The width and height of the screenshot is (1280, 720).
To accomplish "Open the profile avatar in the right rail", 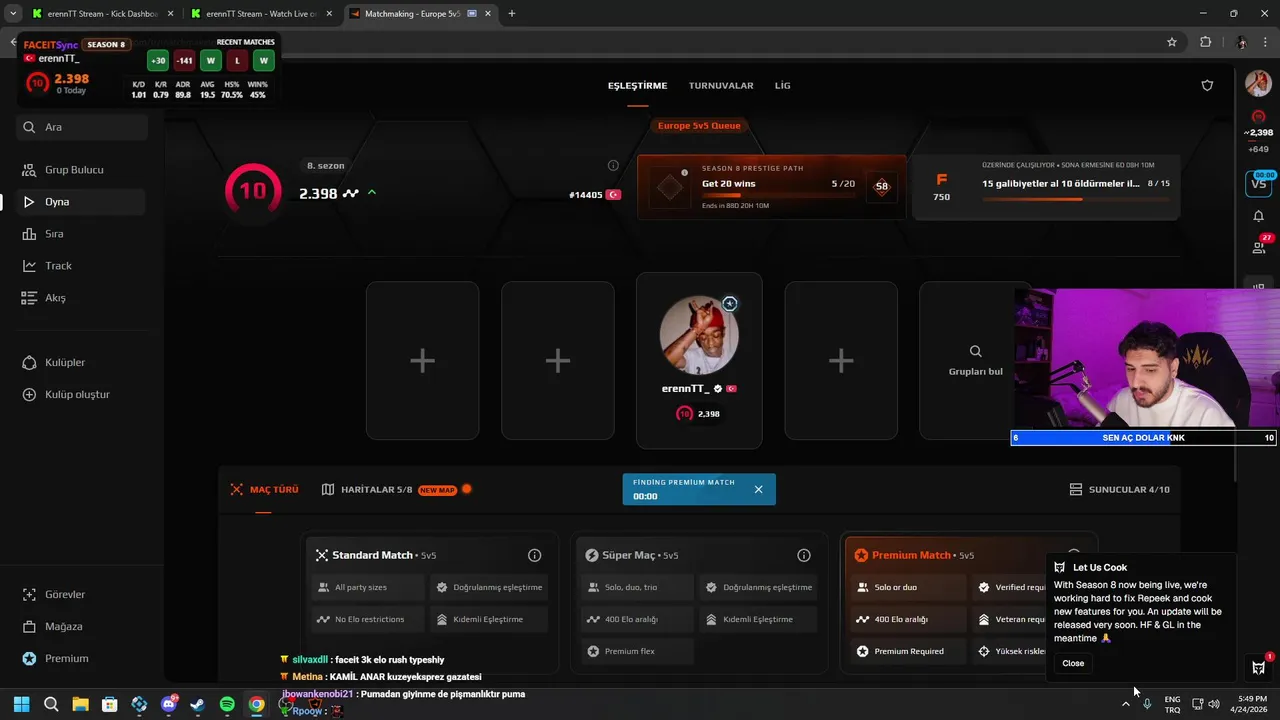I will 1258,84.
